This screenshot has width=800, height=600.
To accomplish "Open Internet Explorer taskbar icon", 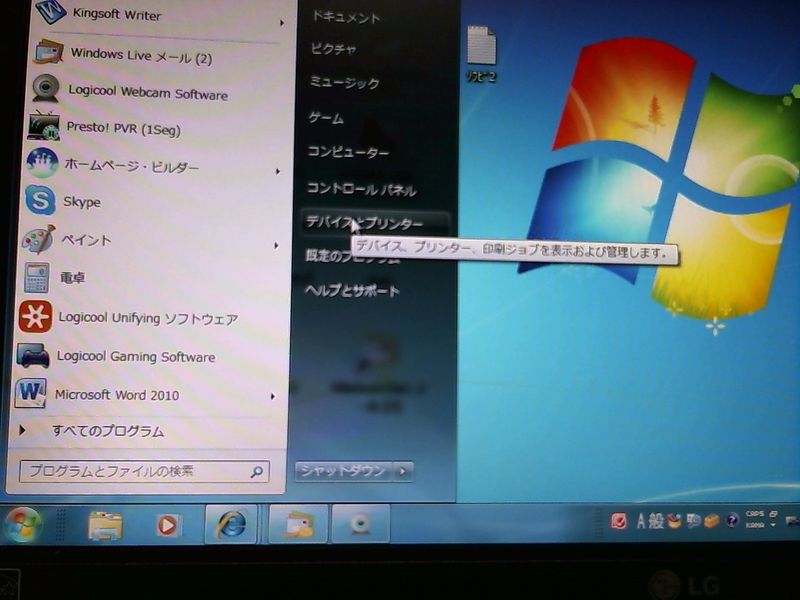I will point(231,524).
